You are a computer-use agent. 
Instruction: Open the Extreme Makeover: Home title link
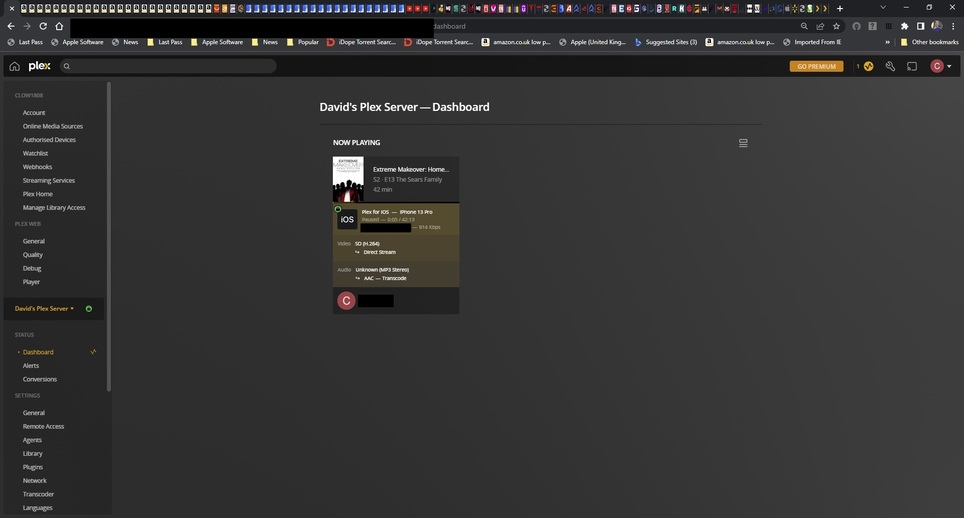pyautogui.click(x=411, y=170)
